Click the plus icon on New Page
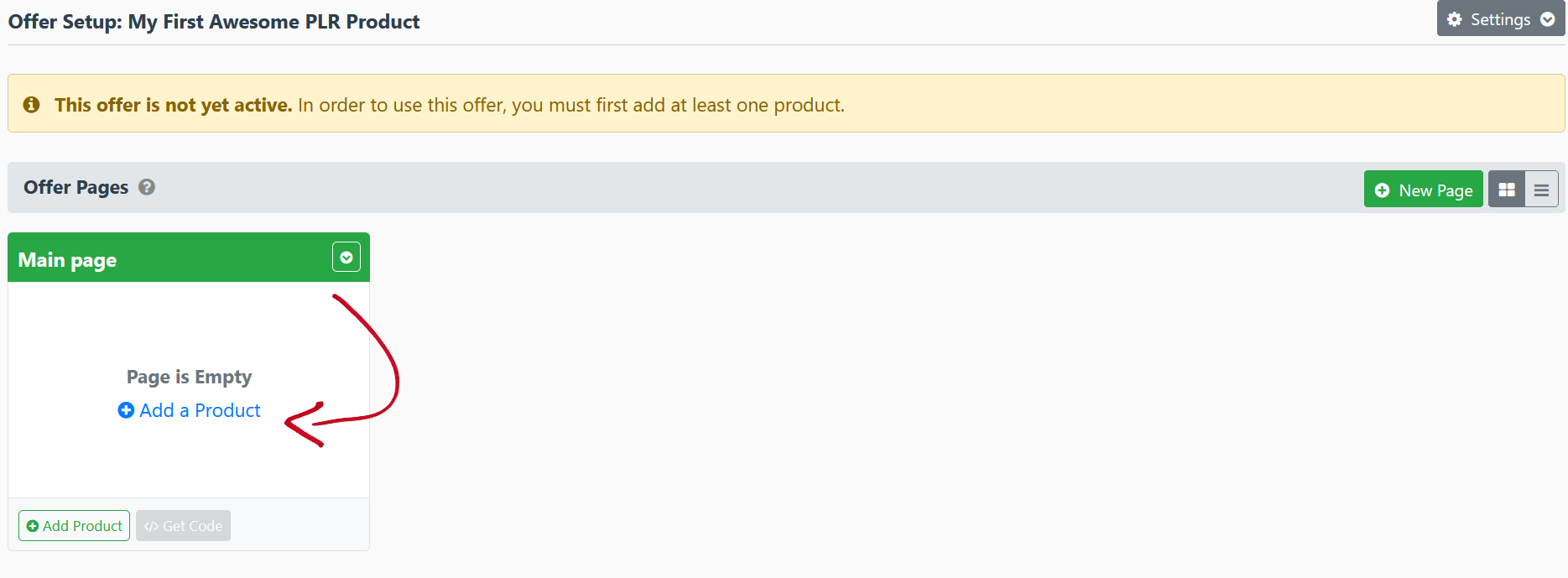 coord(1383,190)
